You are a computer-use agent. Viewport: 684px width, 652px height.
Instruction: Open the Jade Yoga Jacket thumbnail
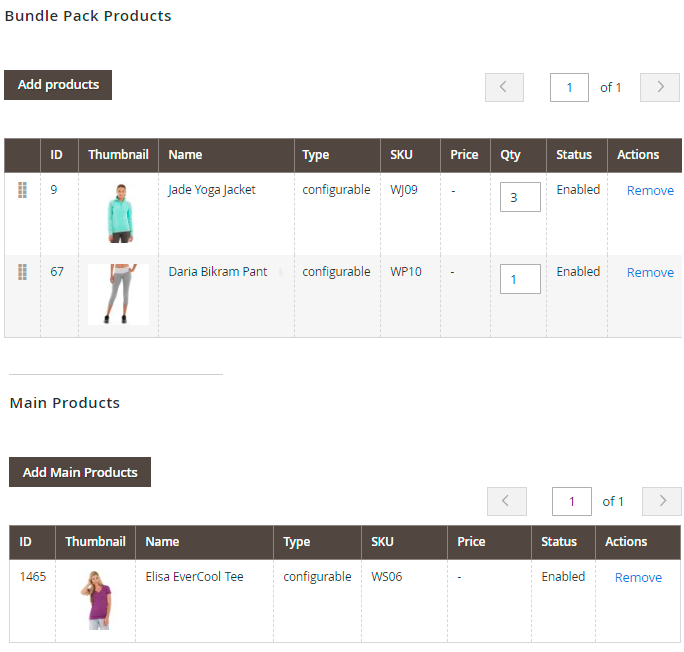[x=120, y=213]
